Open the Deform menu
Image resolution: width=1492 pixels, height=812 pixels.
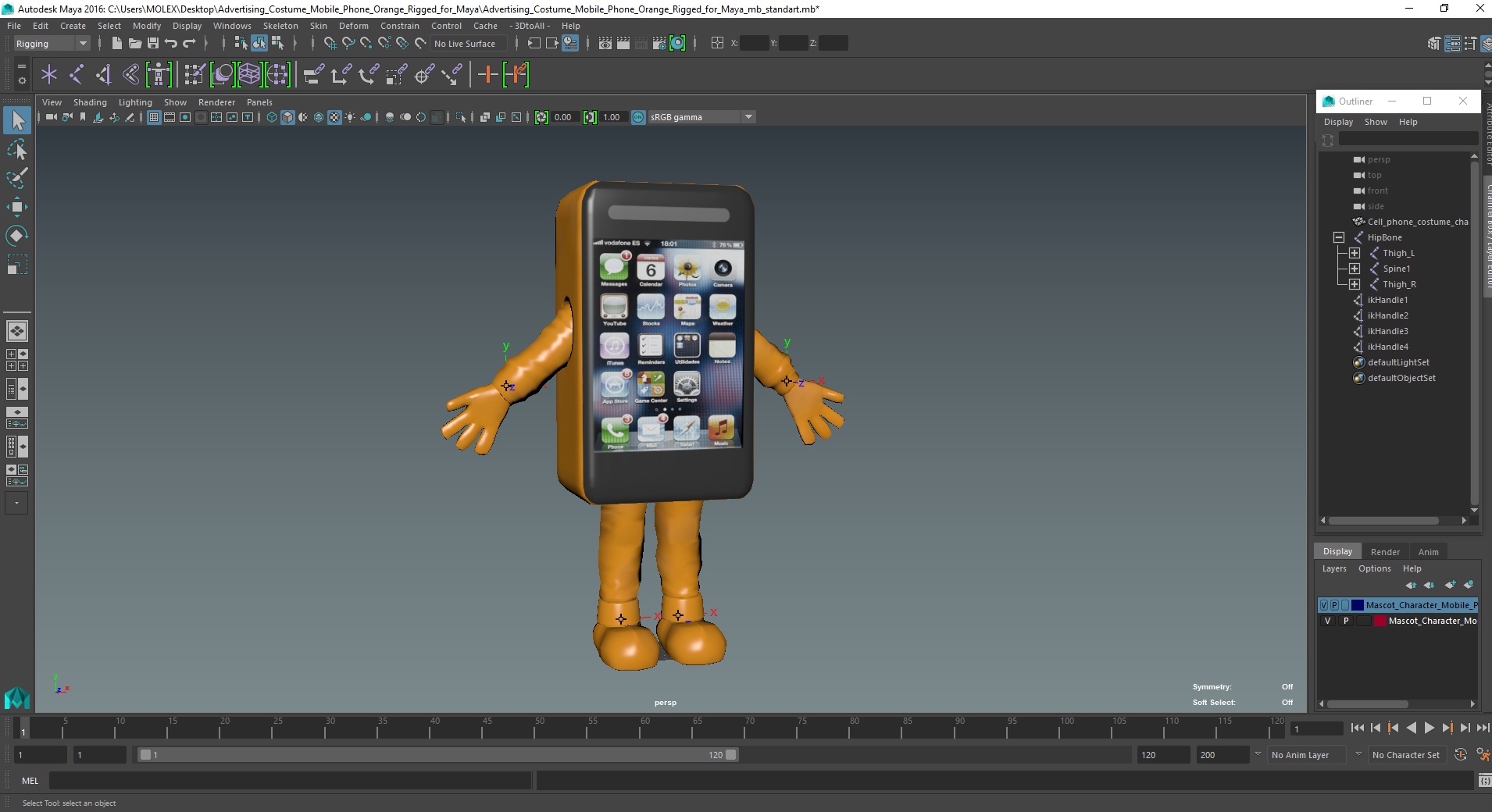point(353,26)
